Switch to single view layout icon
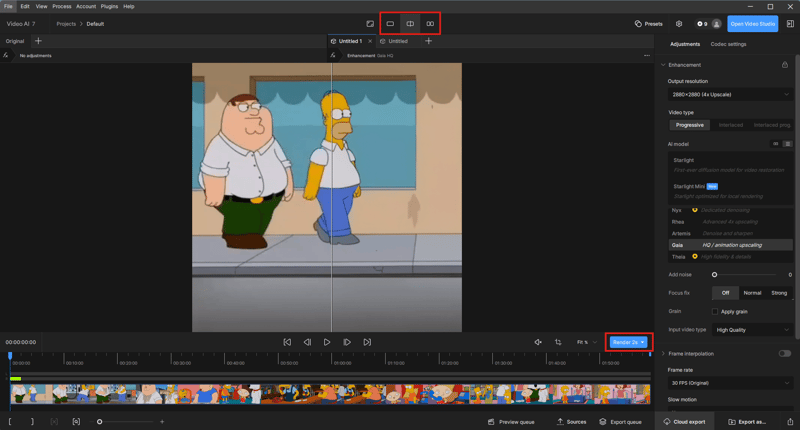Image resolution: width=800 pixels, height=430 pixels. coord(390,23)
